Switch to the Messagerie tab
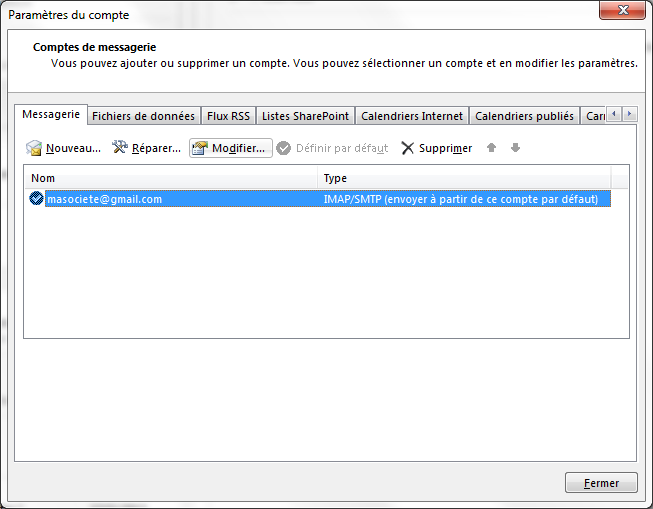This screenshot has width=653, height=509. [51, 114]
